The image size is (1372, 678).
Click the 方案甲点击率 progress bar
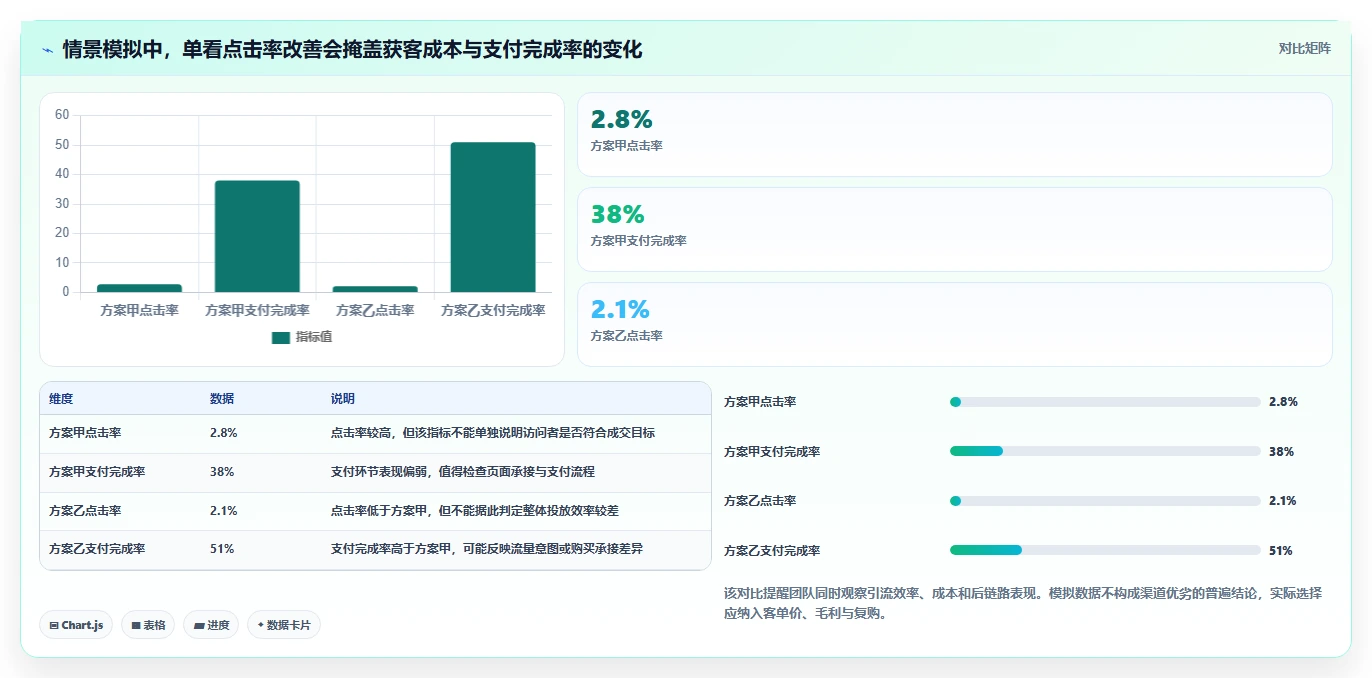(x=1105, y=402)
